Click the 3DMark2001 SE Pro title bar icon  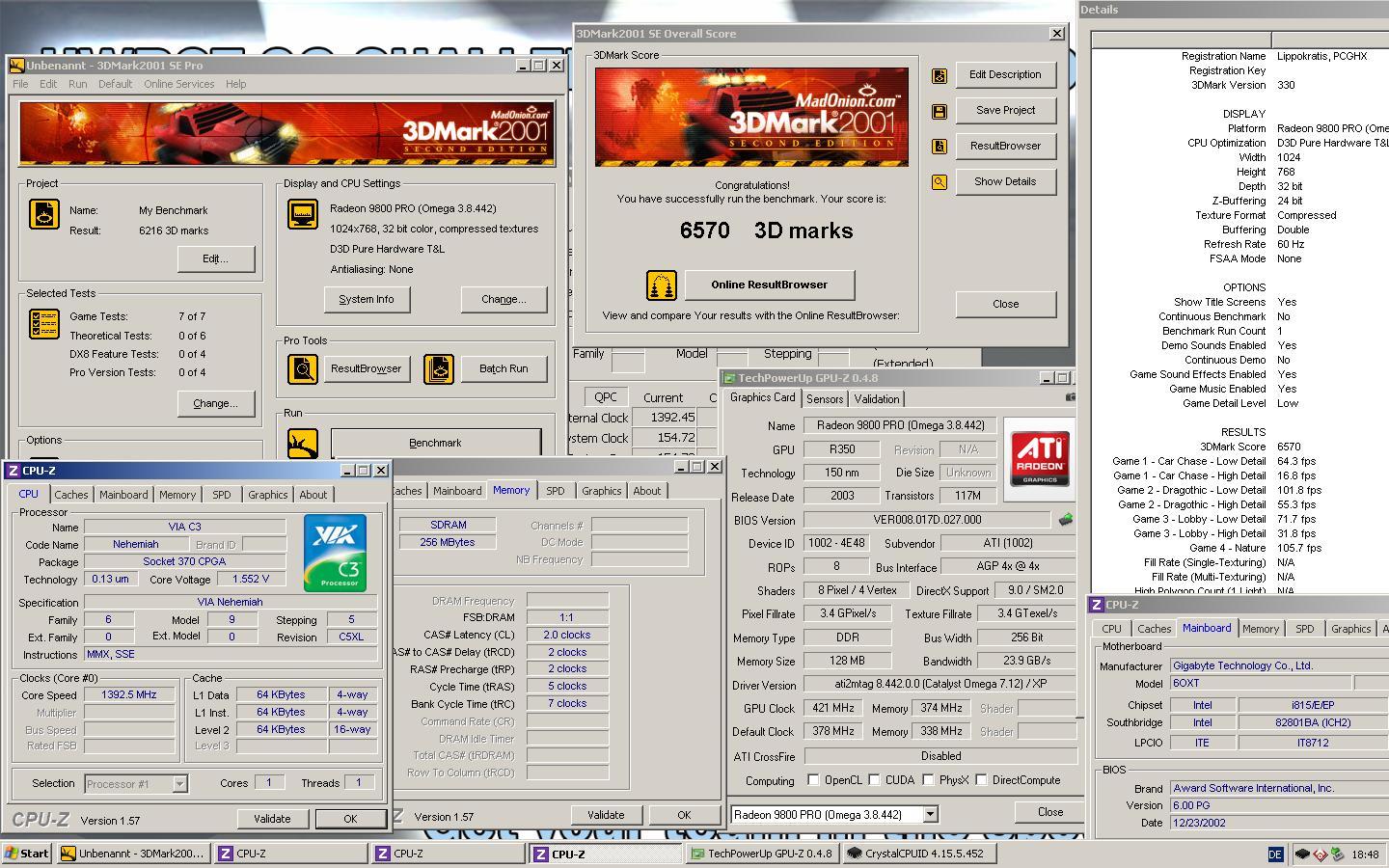pos(16,66)
